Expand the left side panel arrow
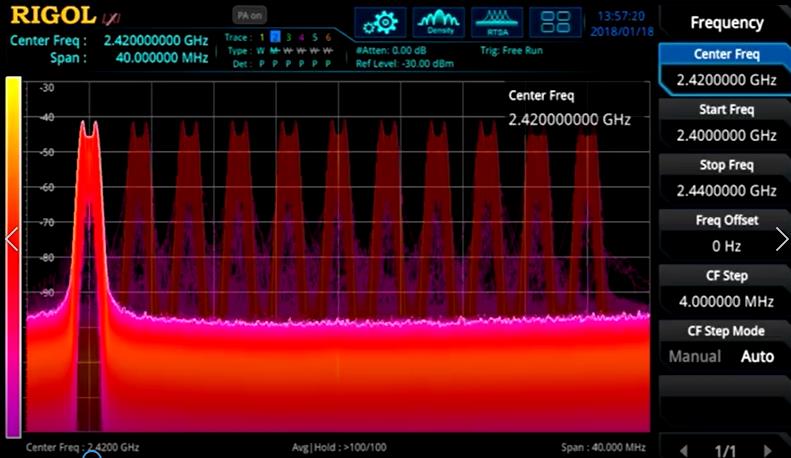This screenshot has width=791, height=458. [12, 239]
